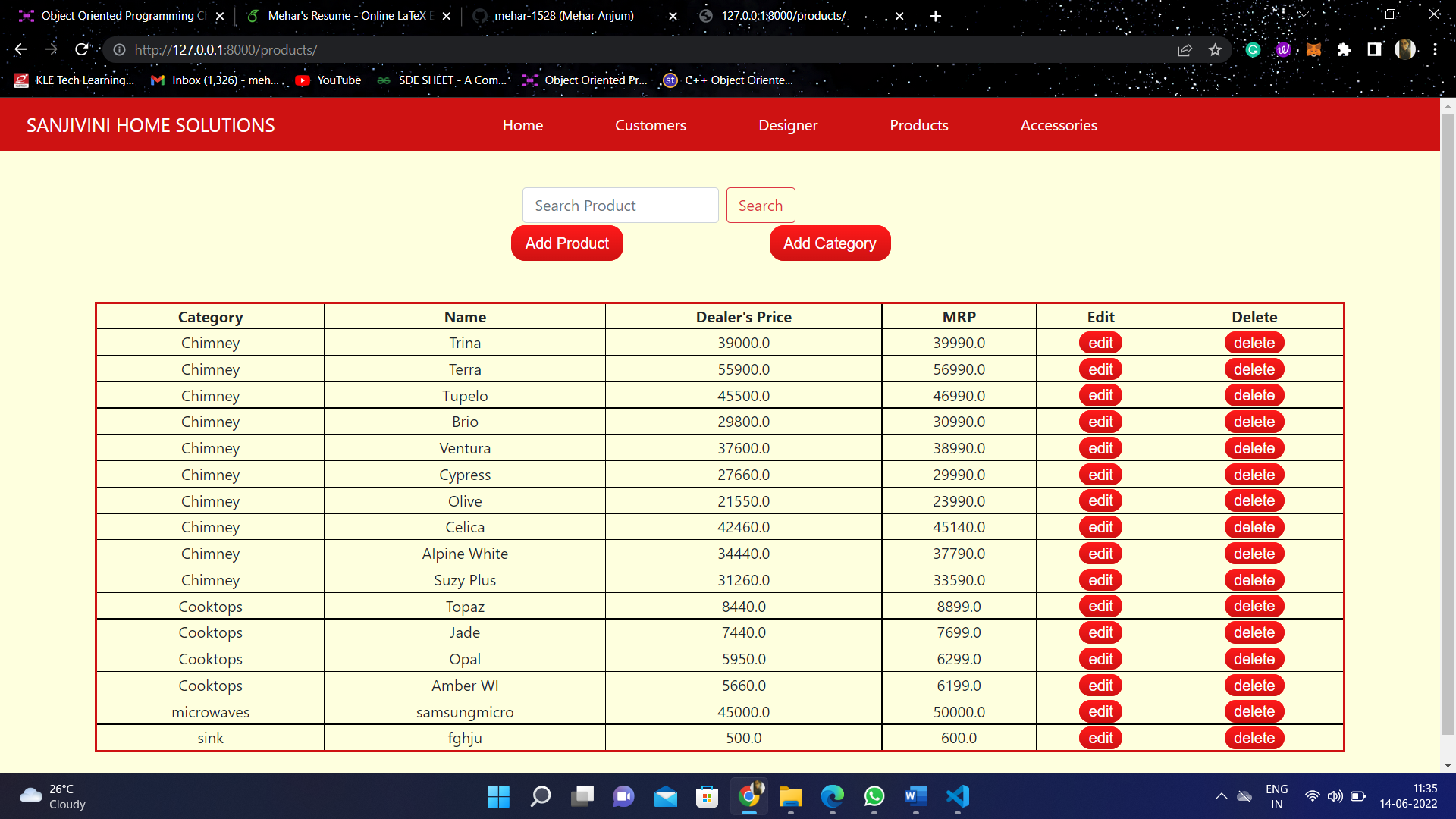The height and width of the screenshot is (819, 1456).
Task: Select Products in the navigation bar
Action: pos(918,125)
